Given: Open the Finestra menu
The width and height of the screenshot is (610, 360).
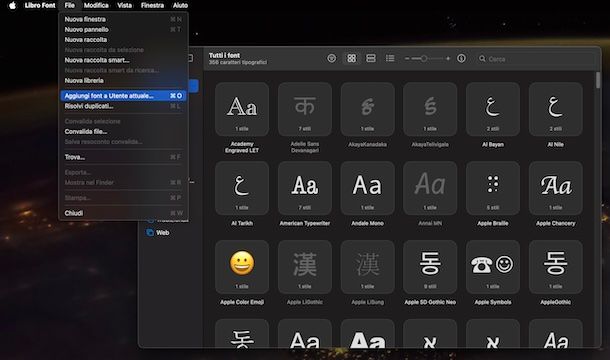Looking at the screenshot, I should coord(152,5).
